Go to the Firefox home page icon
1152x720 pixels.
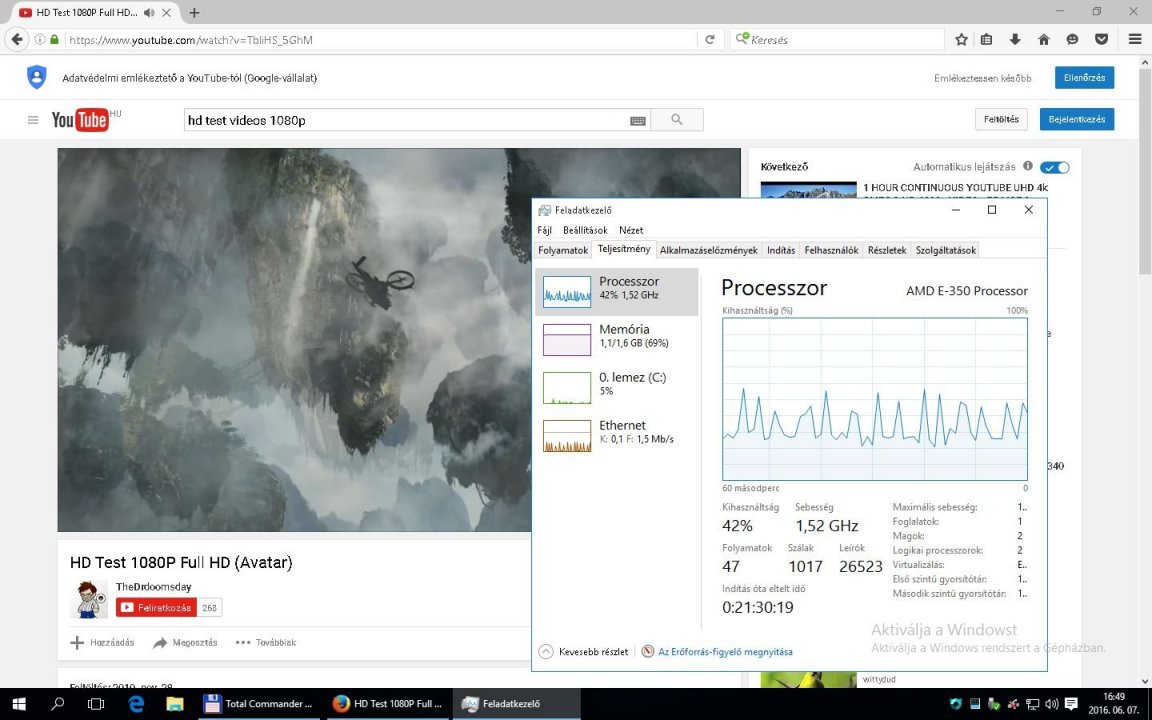tap(1043, 40)
